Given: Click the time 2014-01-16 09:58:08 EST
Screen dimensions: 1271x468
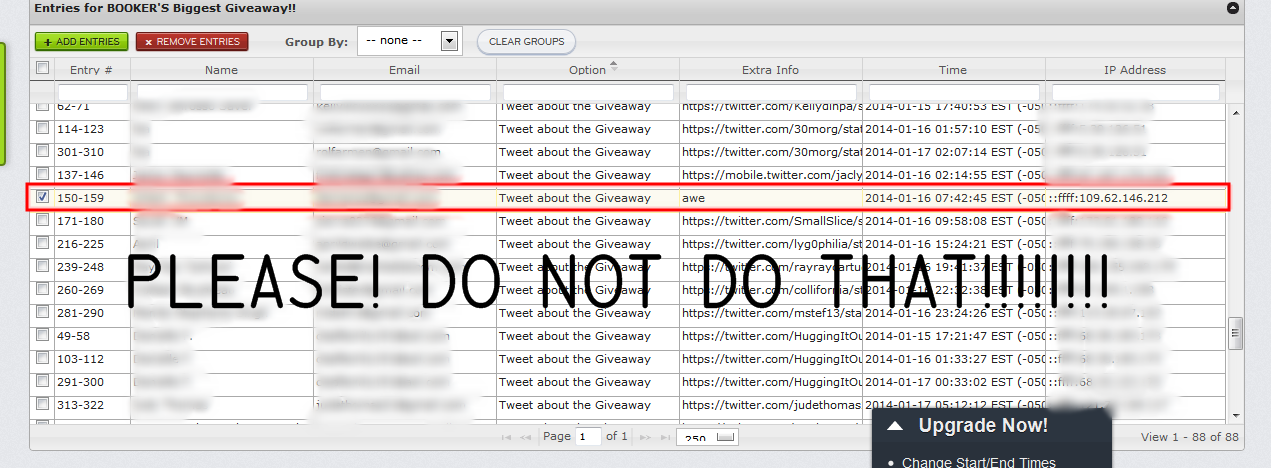Looking at the screenshot, I should [x=954, y=220].
